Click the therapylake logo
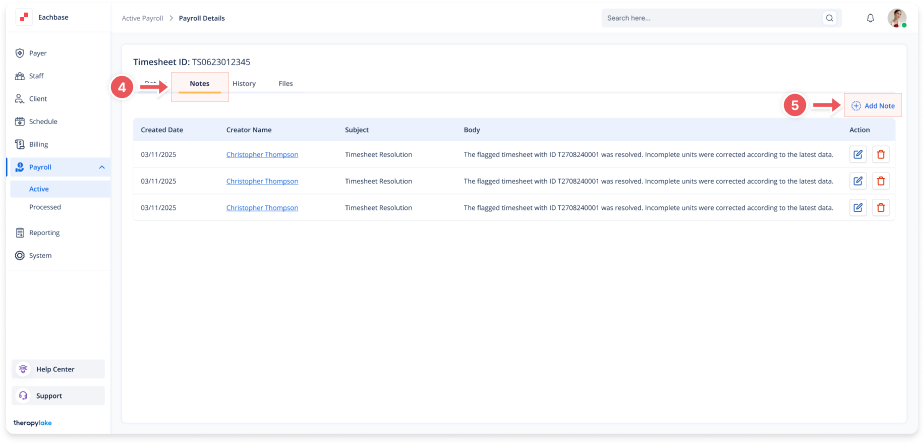The height and width of the screenshot is (444, 924). (32, 423)
